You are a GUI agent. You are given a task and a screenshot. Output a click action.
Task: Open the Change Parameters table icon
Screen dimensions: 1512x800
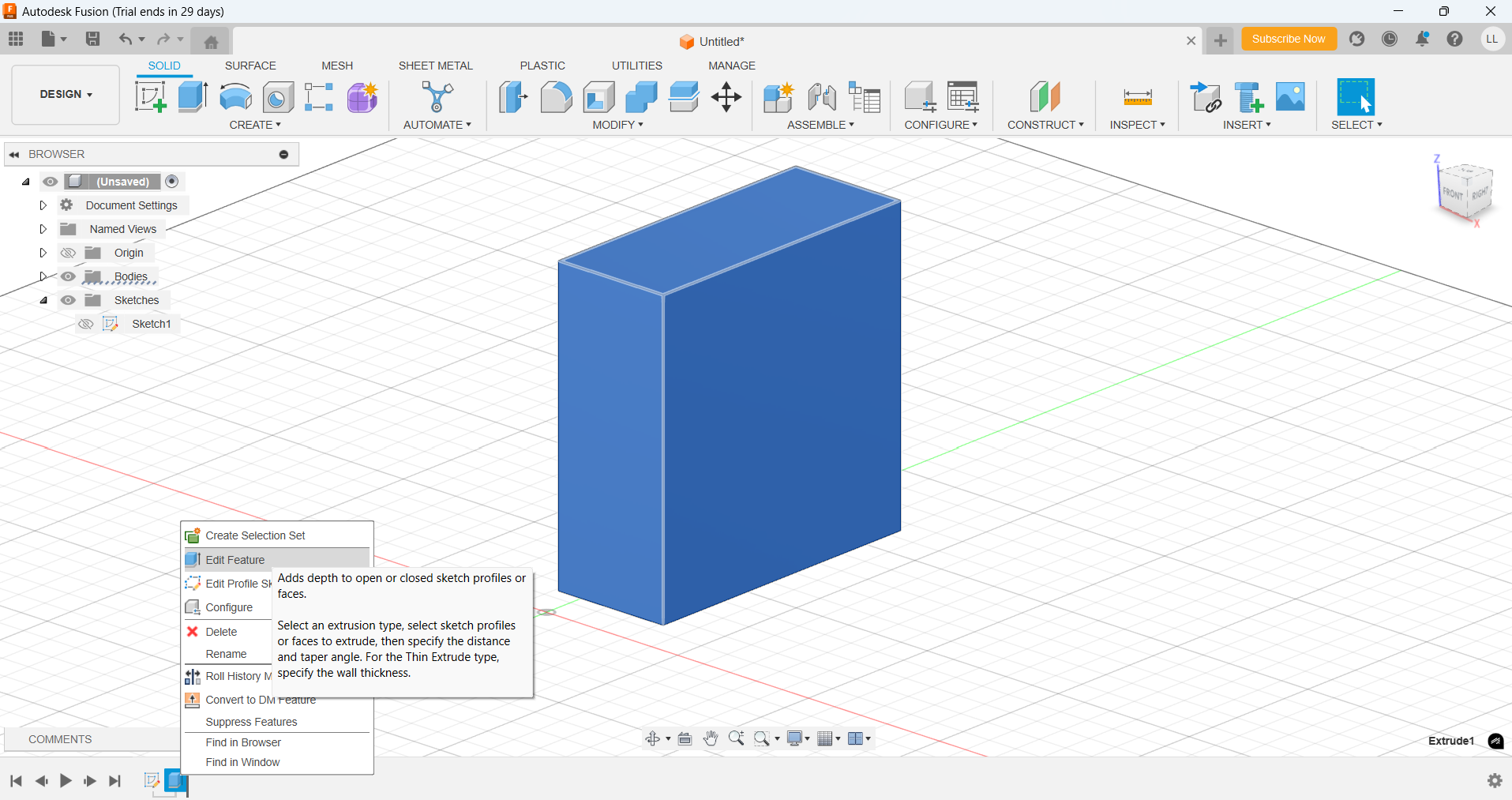[963, 97]
